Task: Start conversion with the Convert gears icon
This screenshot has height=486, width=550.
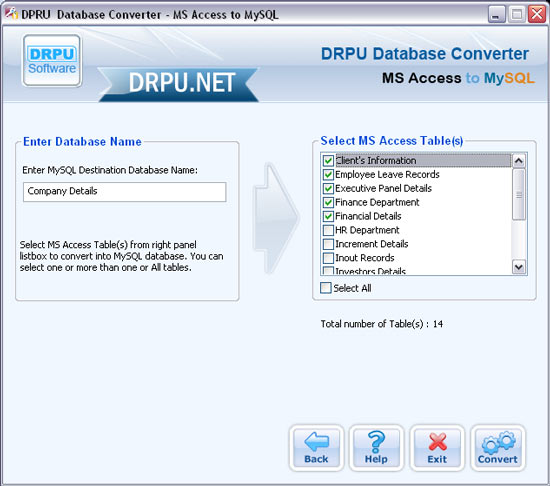Action: pyautogui.click(x=498, y=448)
